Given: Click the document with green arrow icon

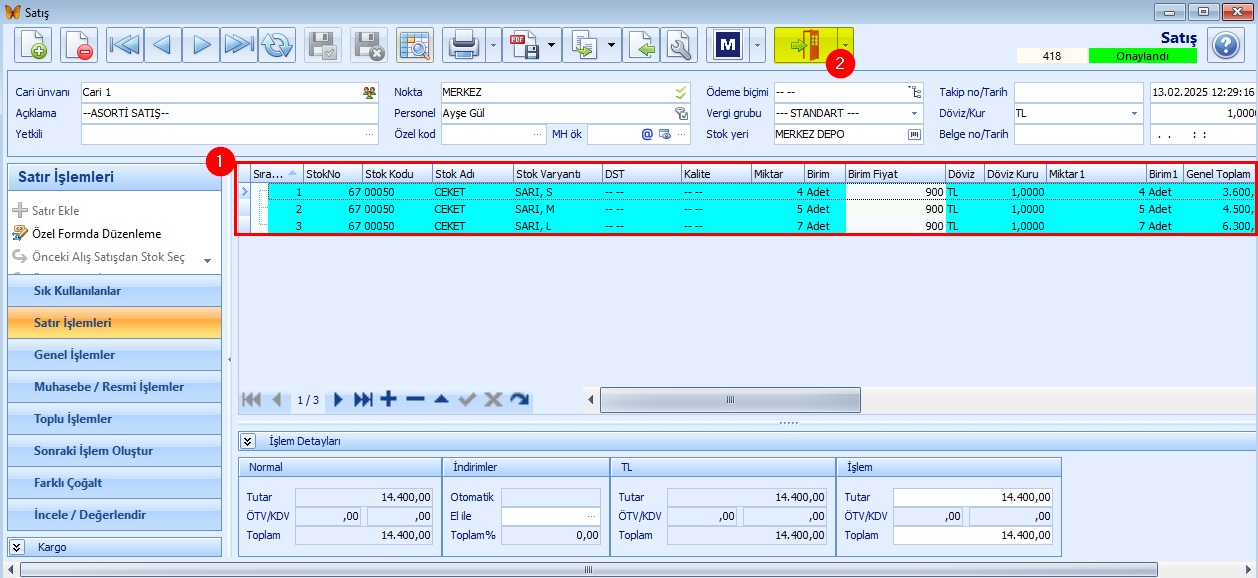Looking at the screenshot, I should pos(643,45).
